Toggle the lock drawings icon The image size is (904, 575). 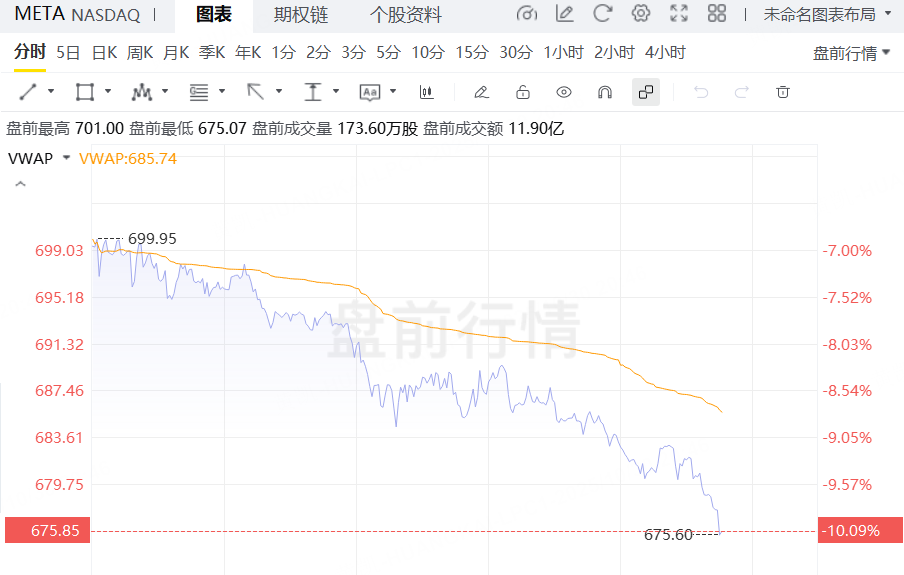[522, 92]
